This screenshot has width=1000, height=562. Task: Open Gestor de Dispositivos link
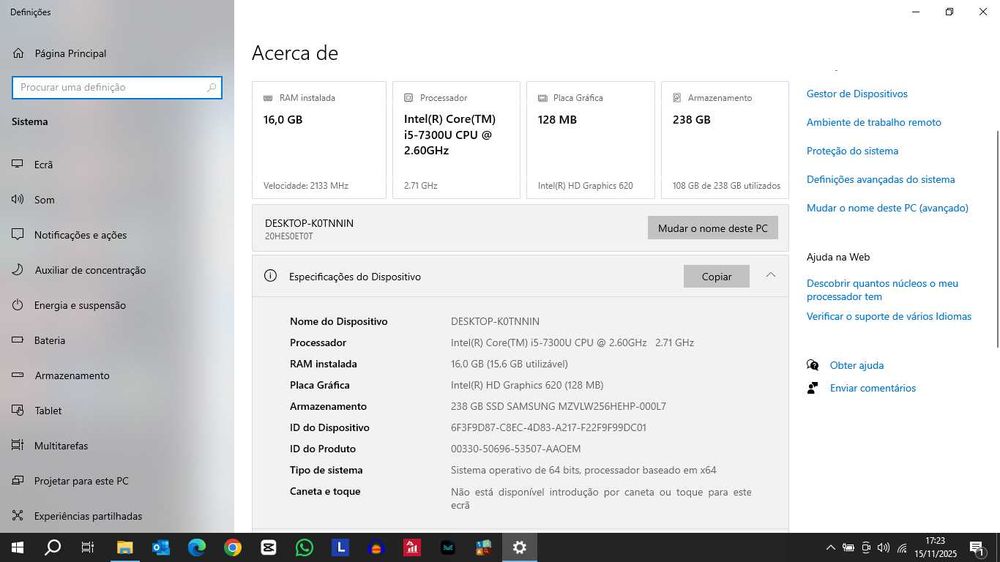857,94
